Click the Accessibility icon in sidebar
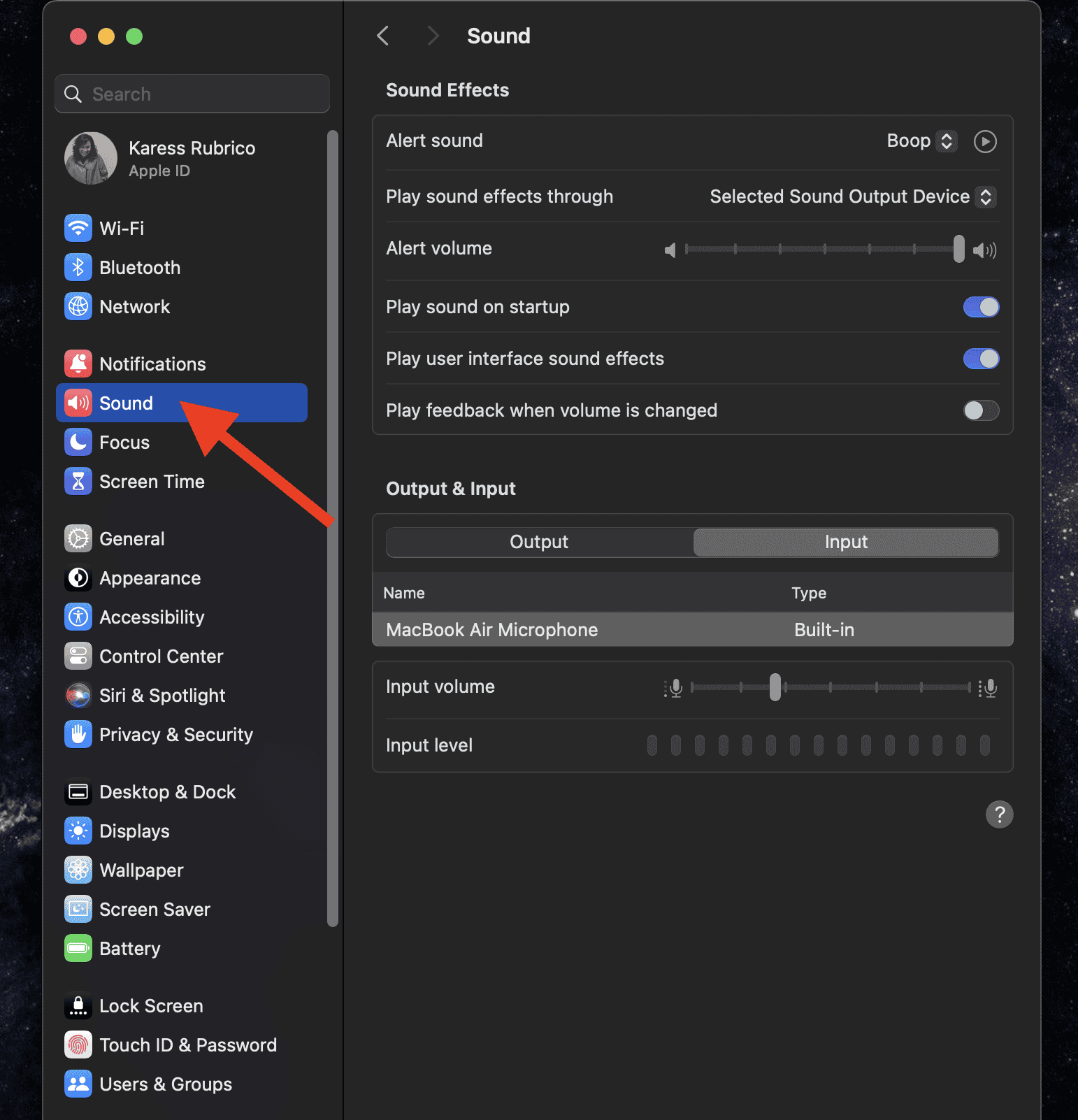 coord(78,617)
